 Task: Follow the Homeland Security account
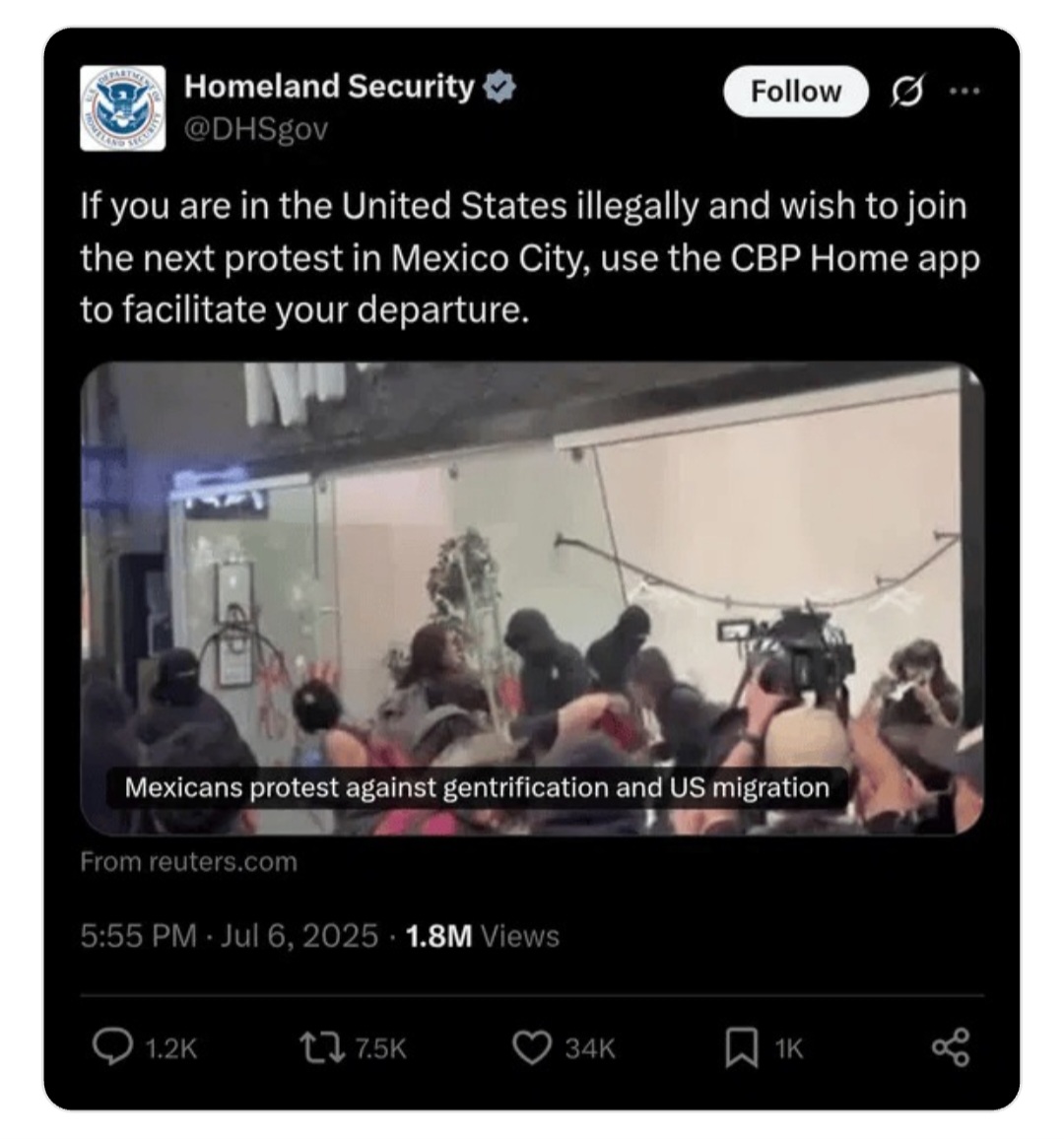[x=795, y=92]
